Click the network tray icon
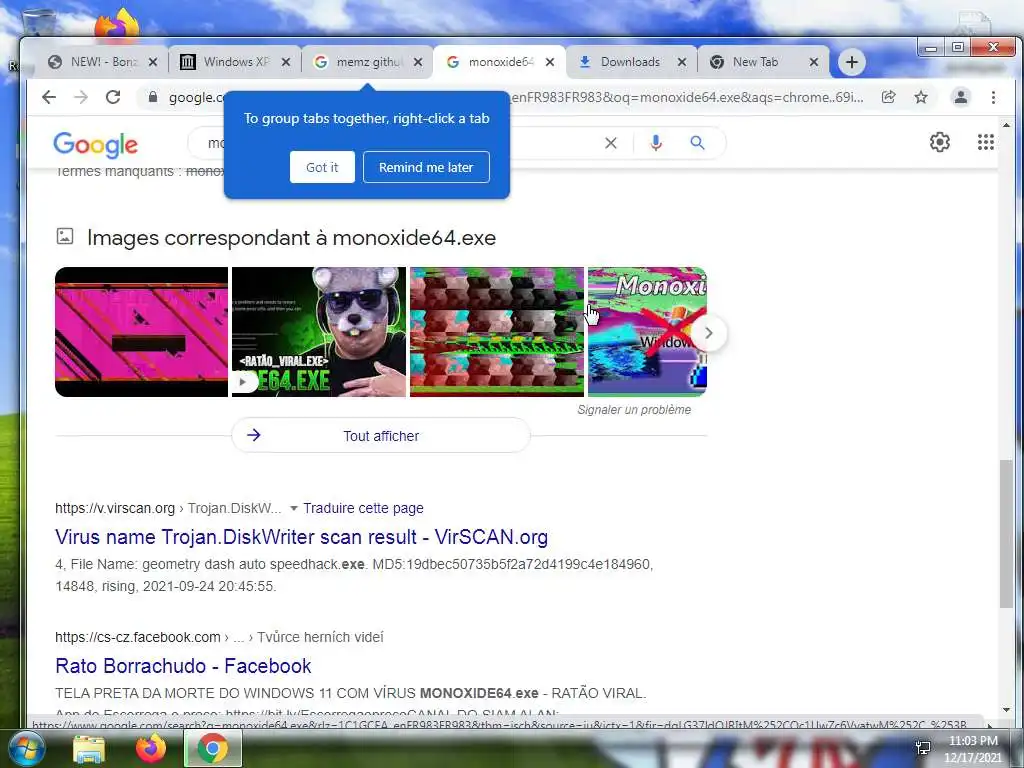The image size is (1024, 768). 923,748
